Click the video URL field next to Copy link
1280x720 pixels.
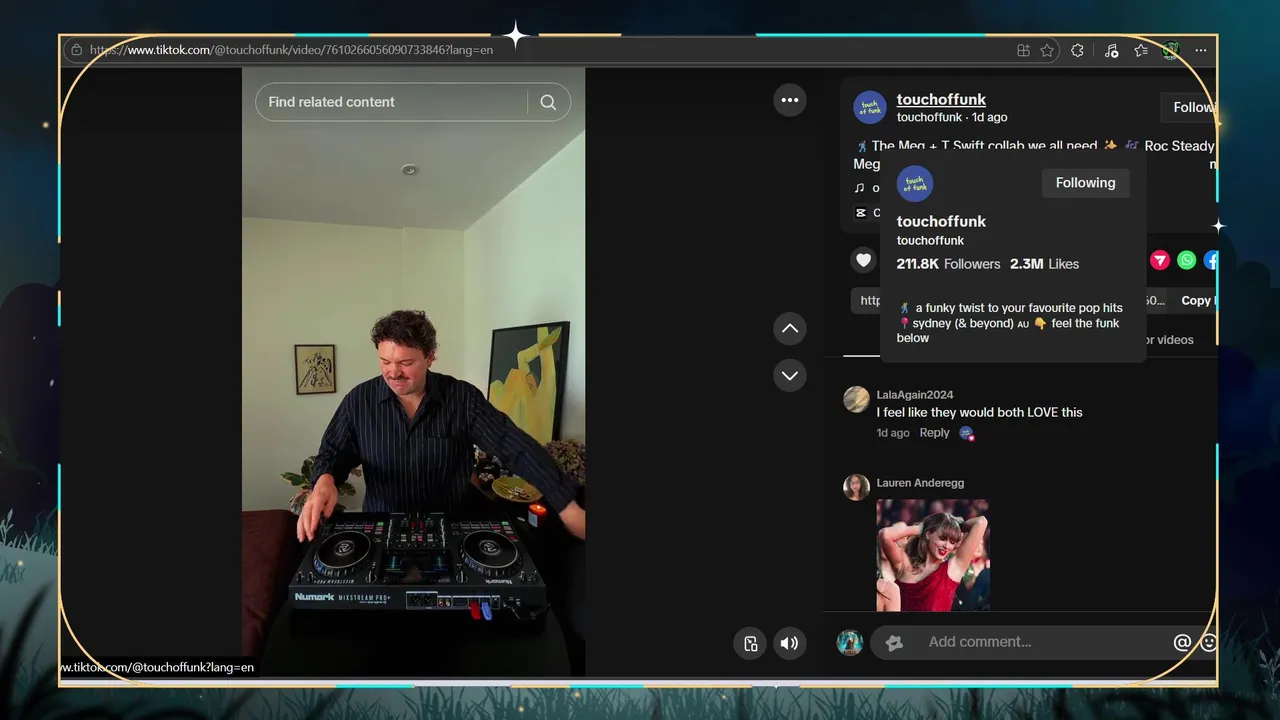point(1010,300)
